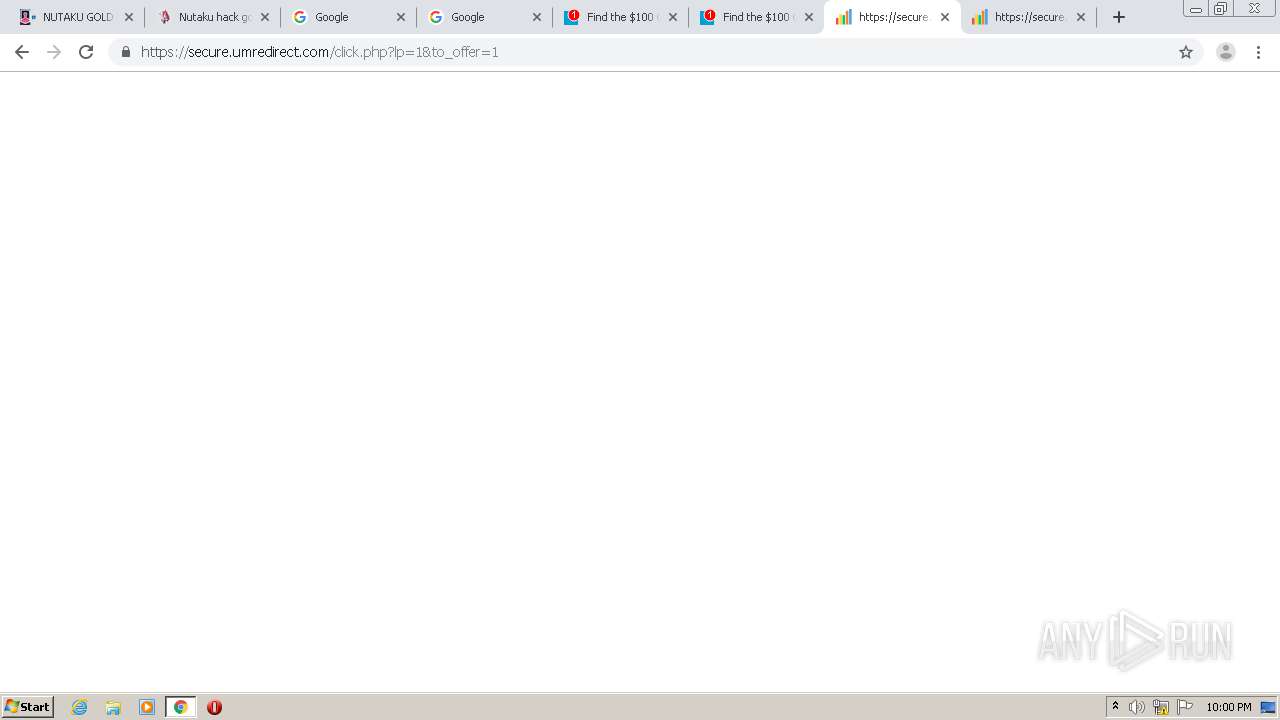Close the active https://secure tab
The height and width of the screenshot is (720, 1280).
(945, 17)
